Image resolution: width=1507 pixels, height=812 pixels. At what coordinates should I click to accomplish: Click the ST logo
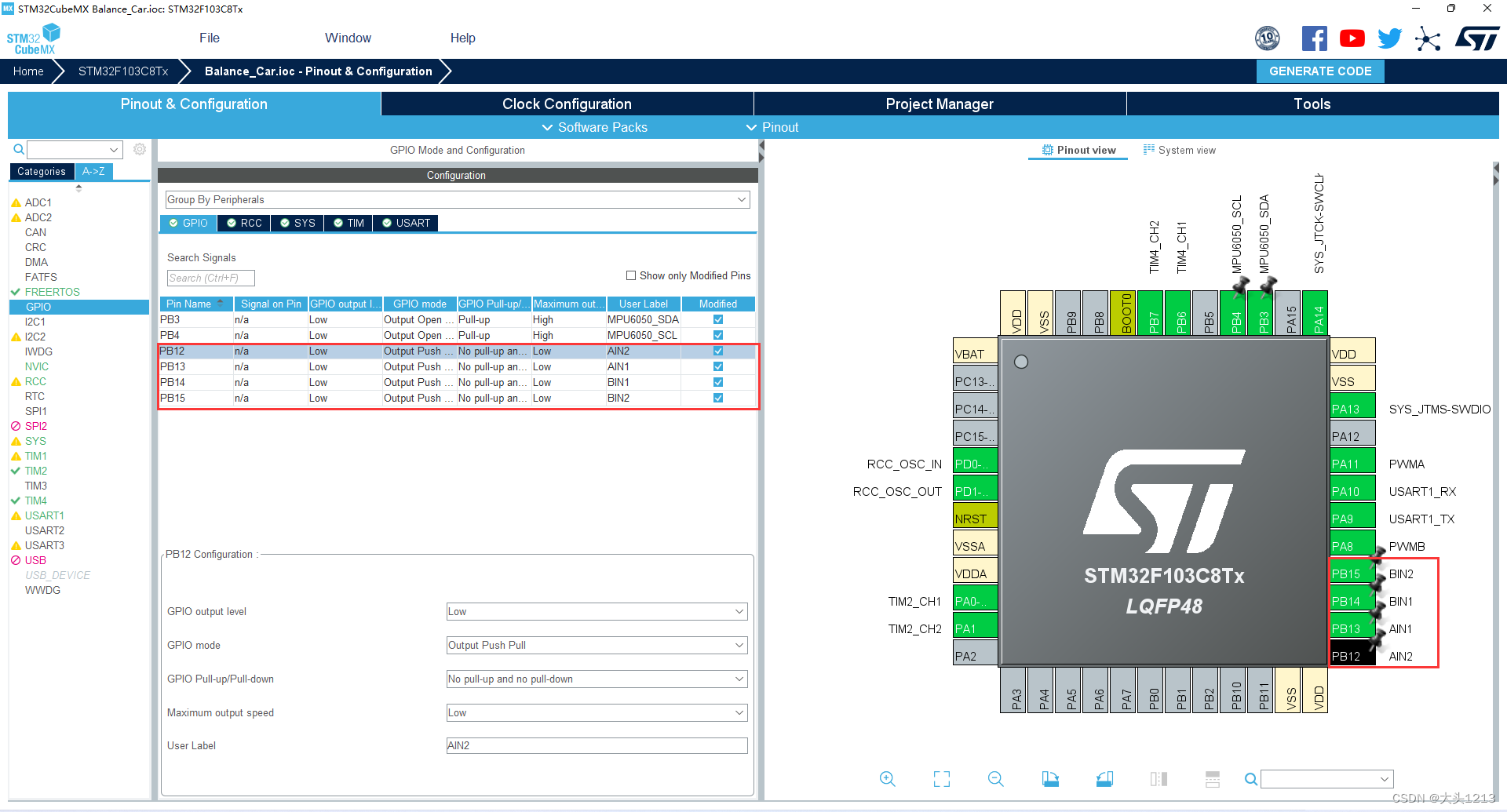1477,38
